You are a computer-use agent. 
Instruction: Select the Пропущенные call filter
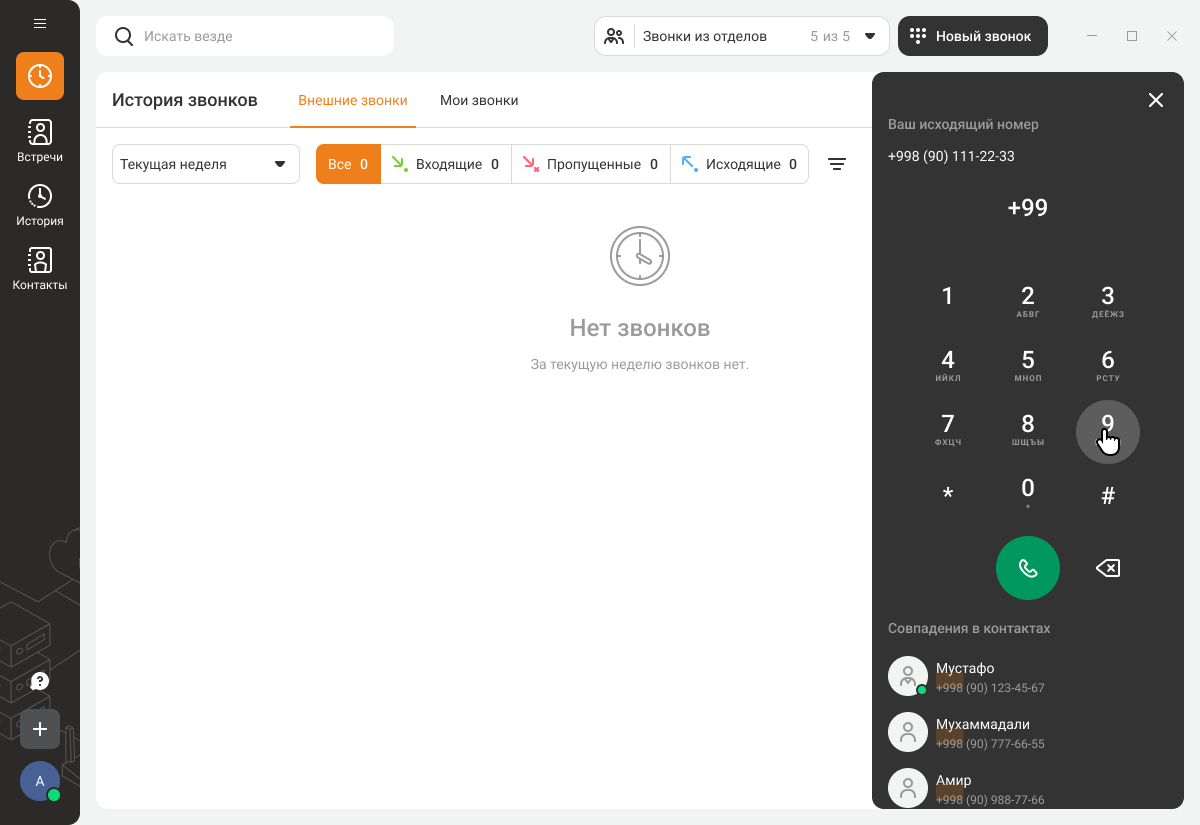590,164
